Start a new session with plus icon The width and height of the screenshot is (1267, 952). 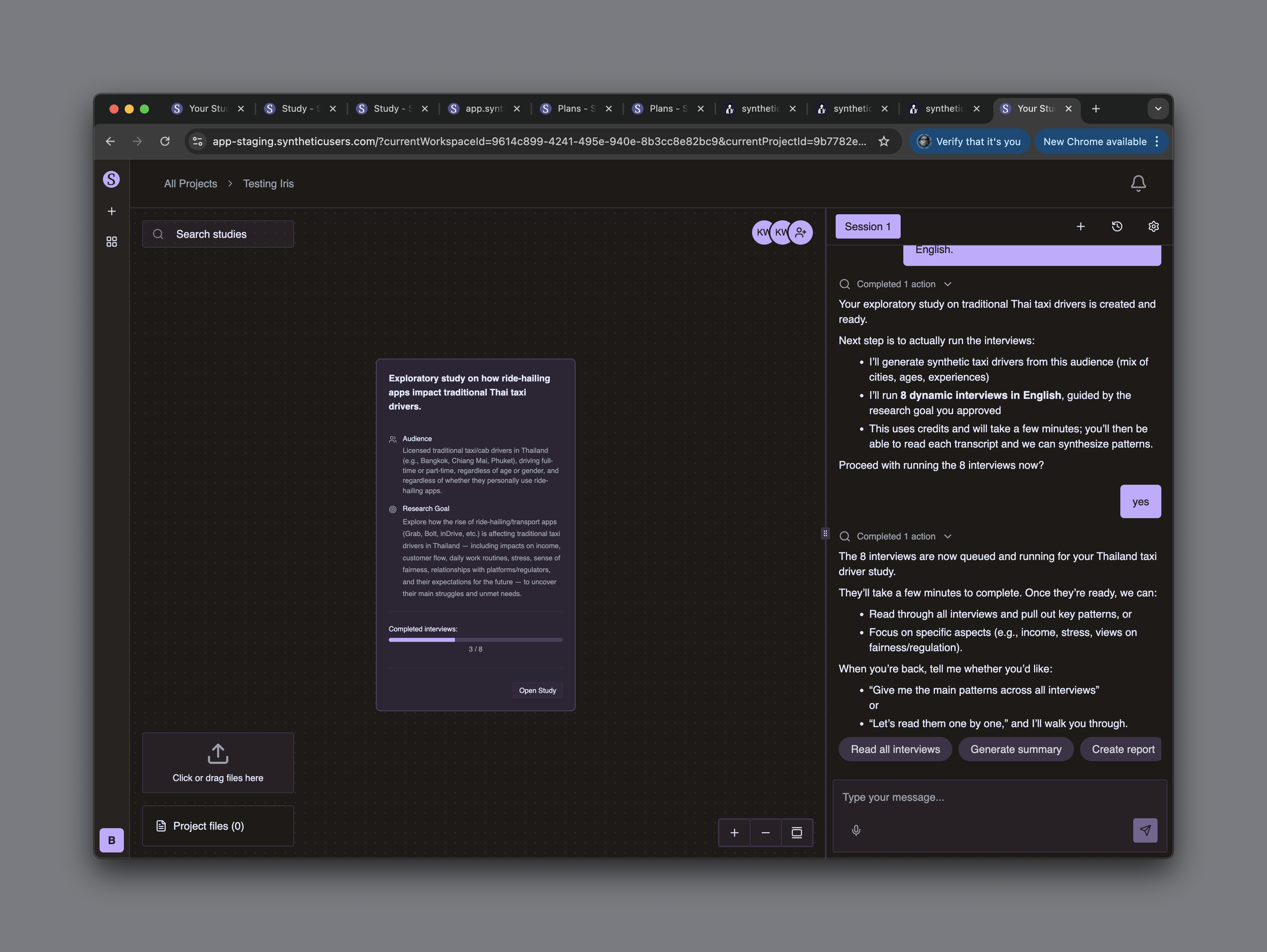point(1080,227)
